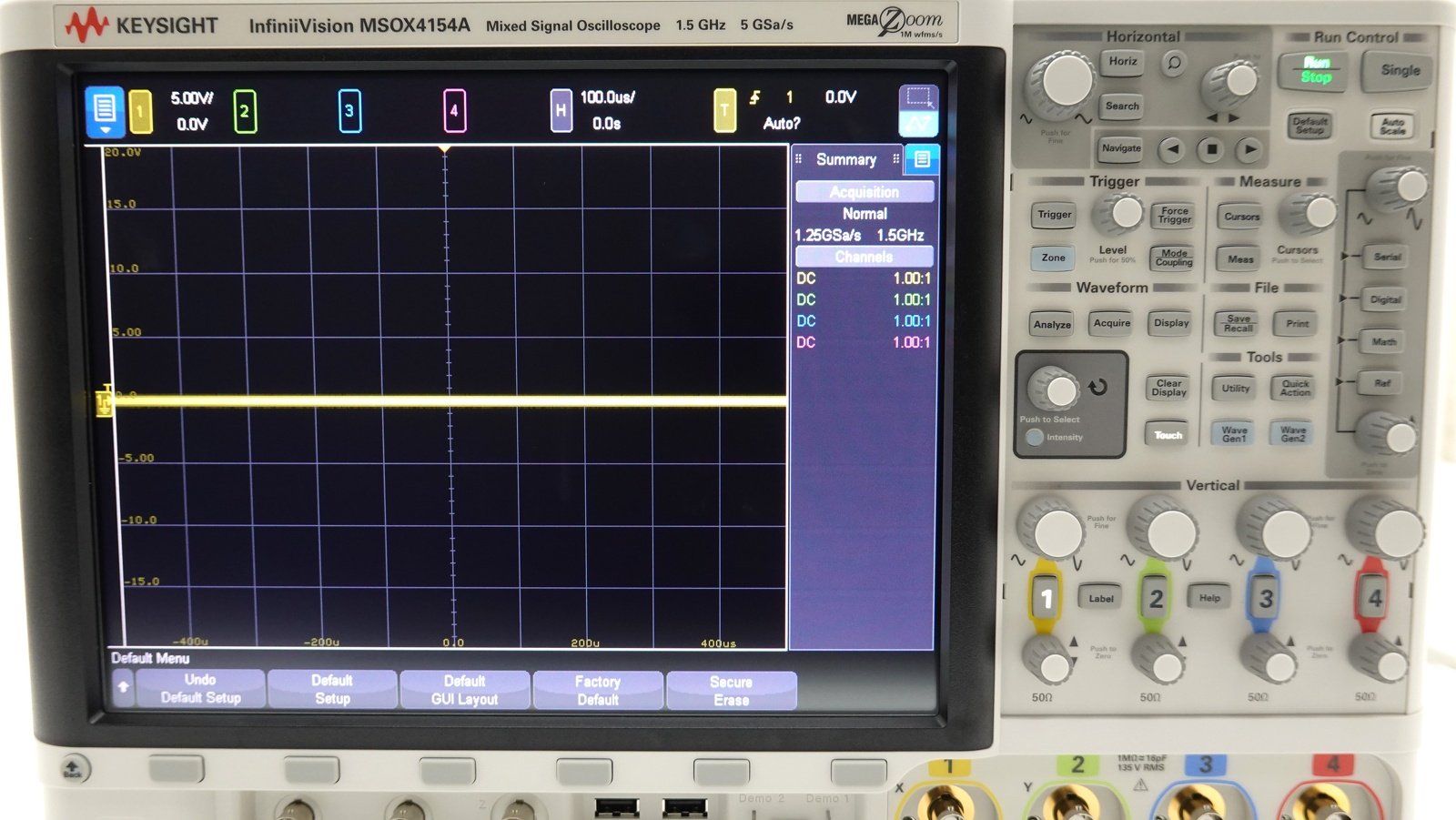Click the Default Setup front-panel key

[x=1309, y=126]
